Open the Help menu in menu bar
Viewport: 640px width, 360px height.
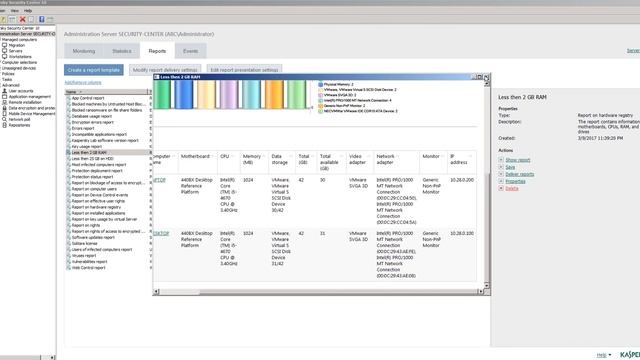point(28,11)
